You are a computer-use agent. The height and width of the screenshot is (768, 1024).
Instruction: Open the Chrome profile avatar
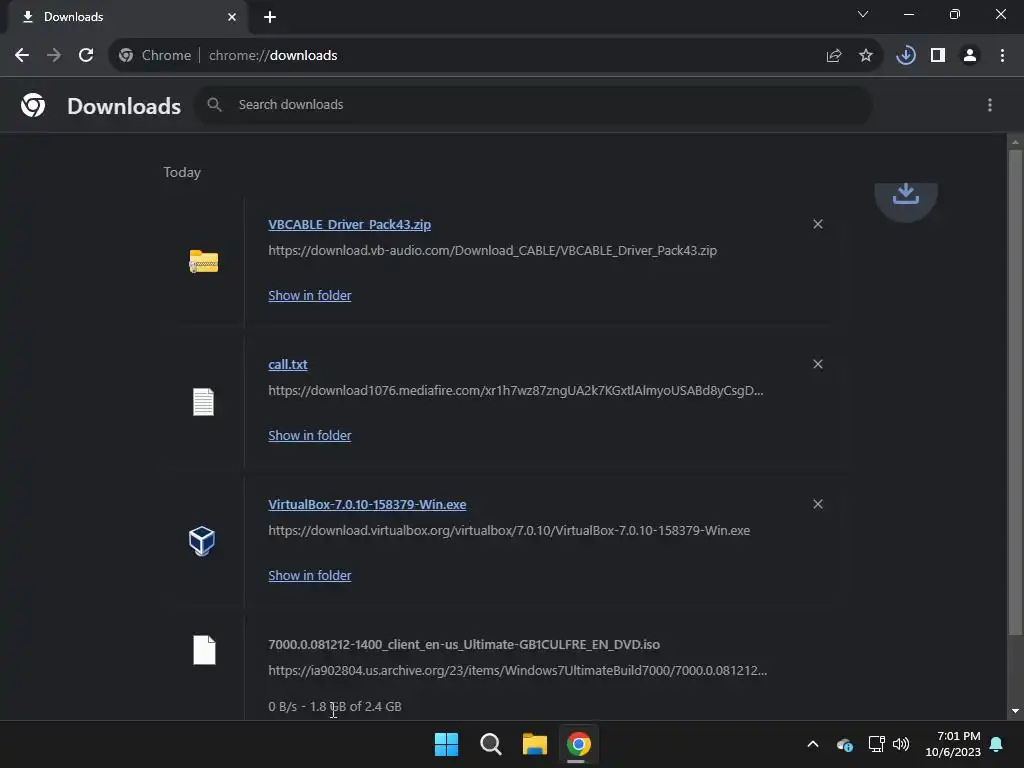[x=970, y=56]
